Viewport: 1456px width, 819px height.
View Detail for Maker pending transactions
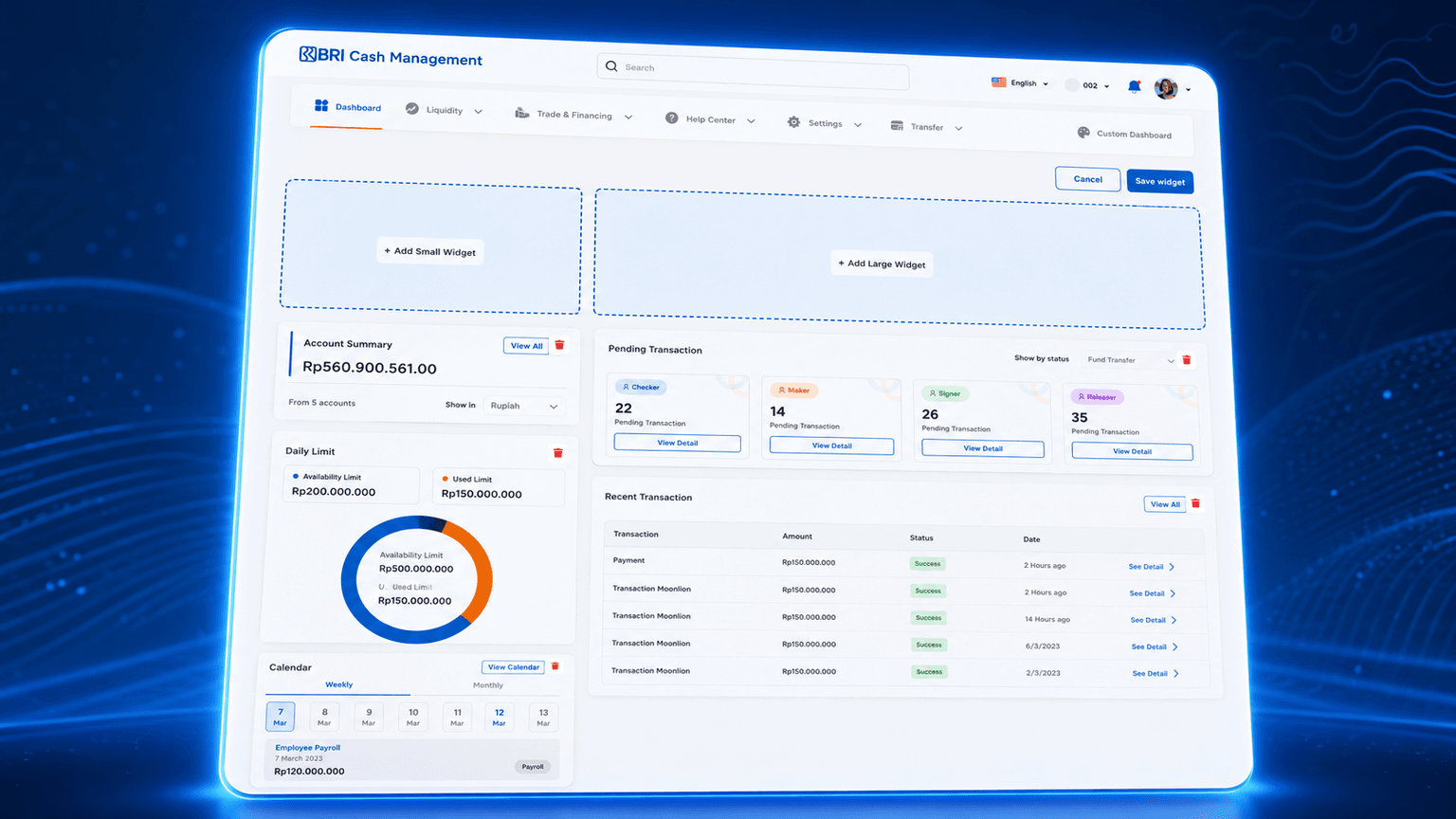pyautogui.click(x=831, y=446)
